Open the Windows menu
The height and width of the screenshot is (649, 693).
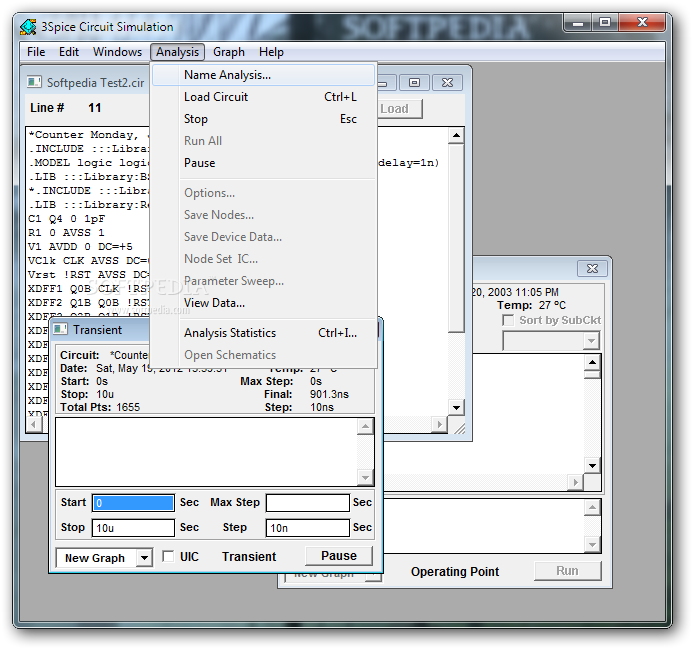pyautogui.click(x=118, y=52)
